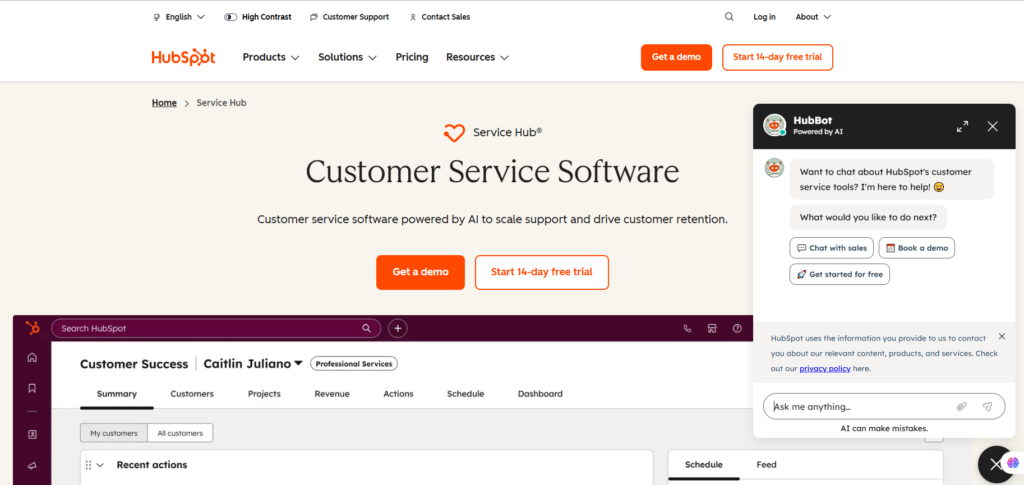1024x485 pixels.
Task: Open the privacy policy link in chat
Action: [x=825, y=369]
